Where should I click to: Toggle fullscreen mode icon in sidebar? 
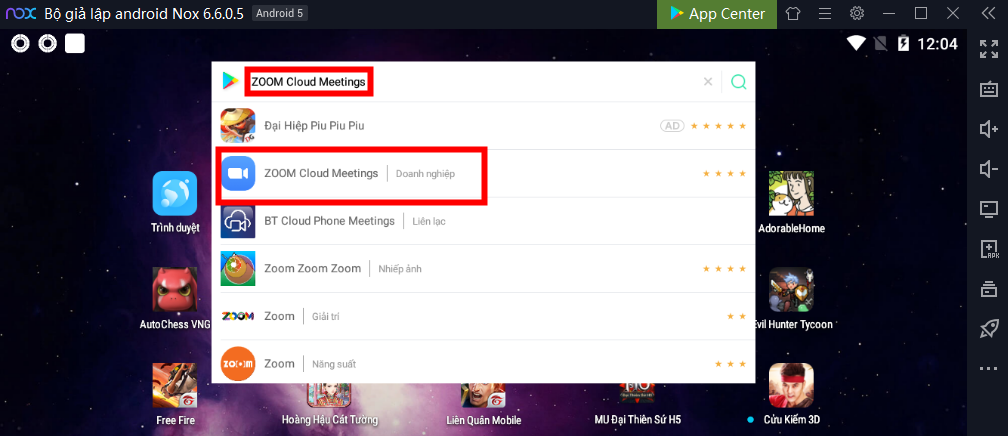click(989, 49)
